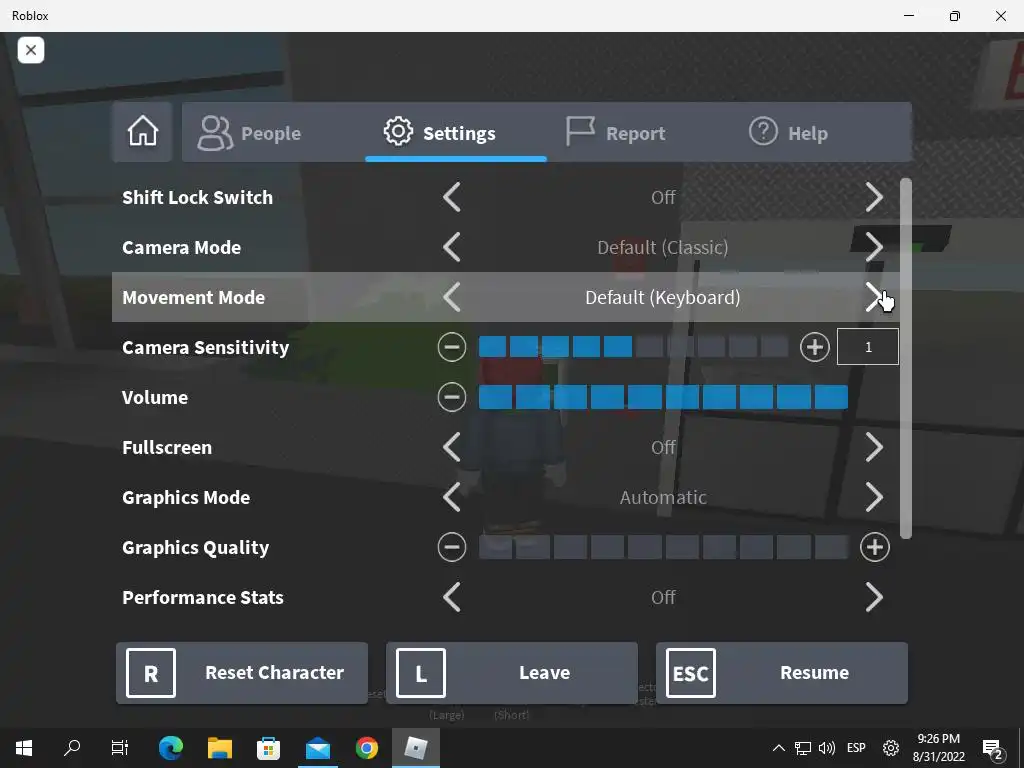
Task: Launch Microsoft Edge from the taskbar
Action: tap(171, 748)
